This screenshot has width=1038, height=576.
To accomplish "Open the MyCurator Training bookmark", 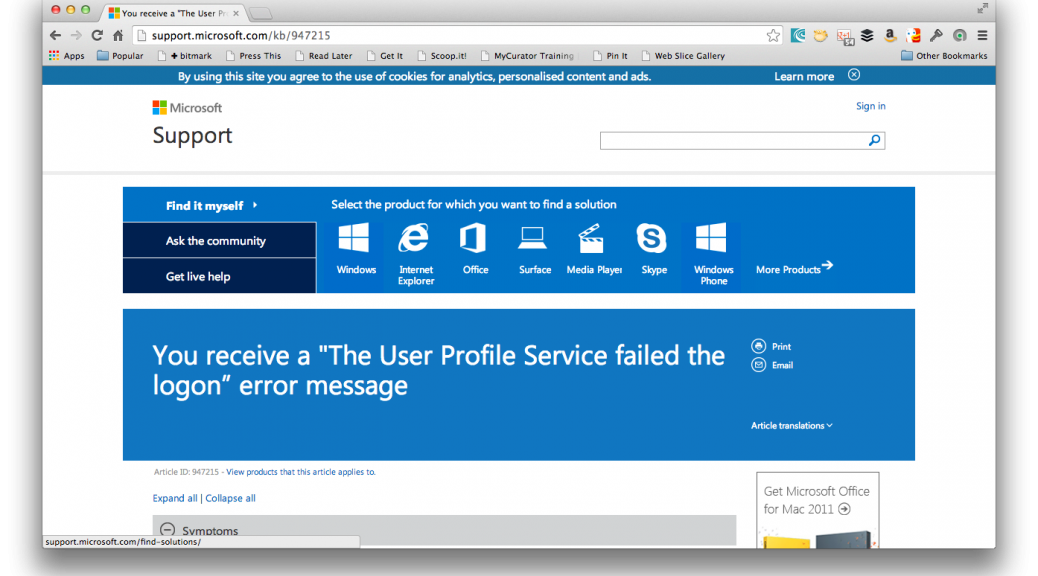I will point(528,56).
